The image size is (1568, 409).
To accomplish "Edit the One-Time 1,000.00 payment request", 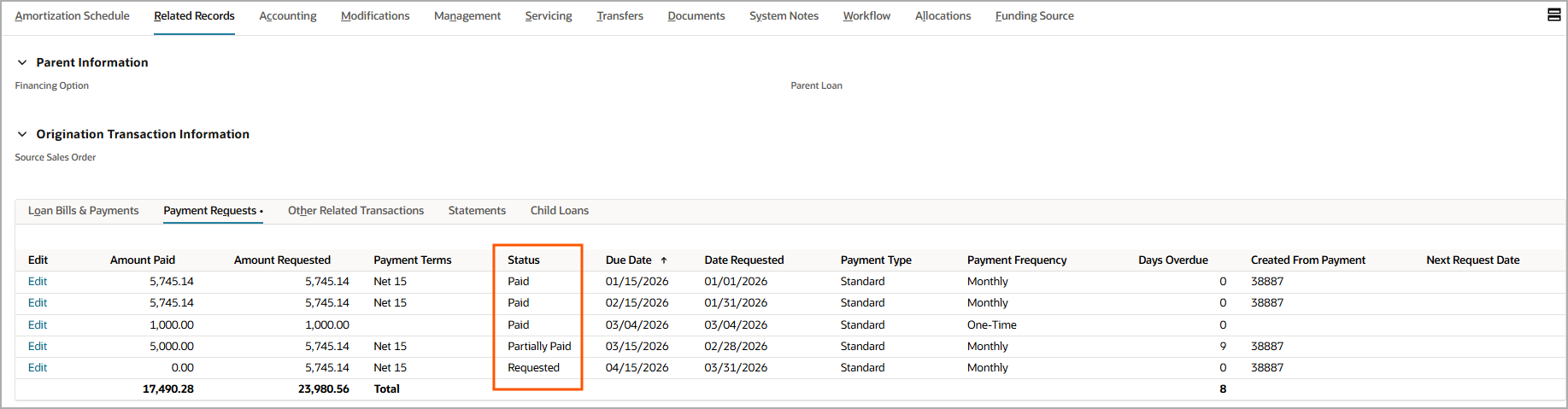I will point(38,325).
